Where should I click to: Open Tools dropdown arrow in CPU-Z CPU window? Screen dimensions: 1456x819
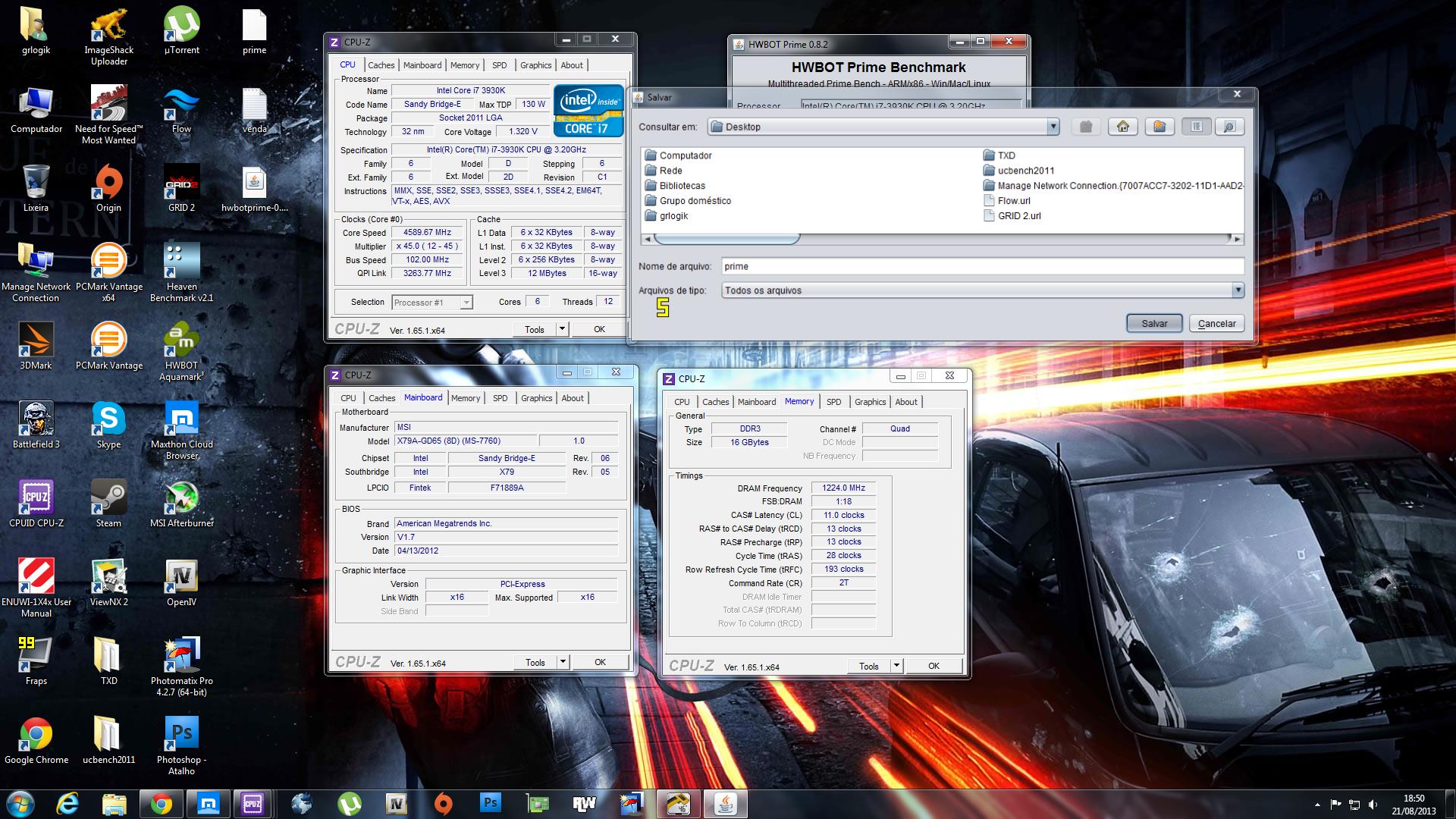(562, 329)
